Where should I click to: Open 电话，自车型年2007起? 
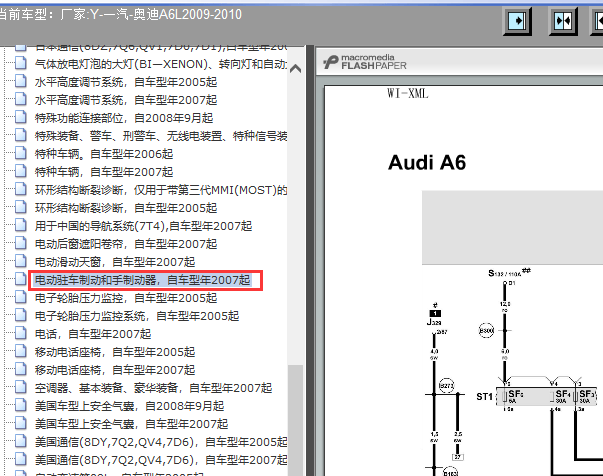pos(93,334)
